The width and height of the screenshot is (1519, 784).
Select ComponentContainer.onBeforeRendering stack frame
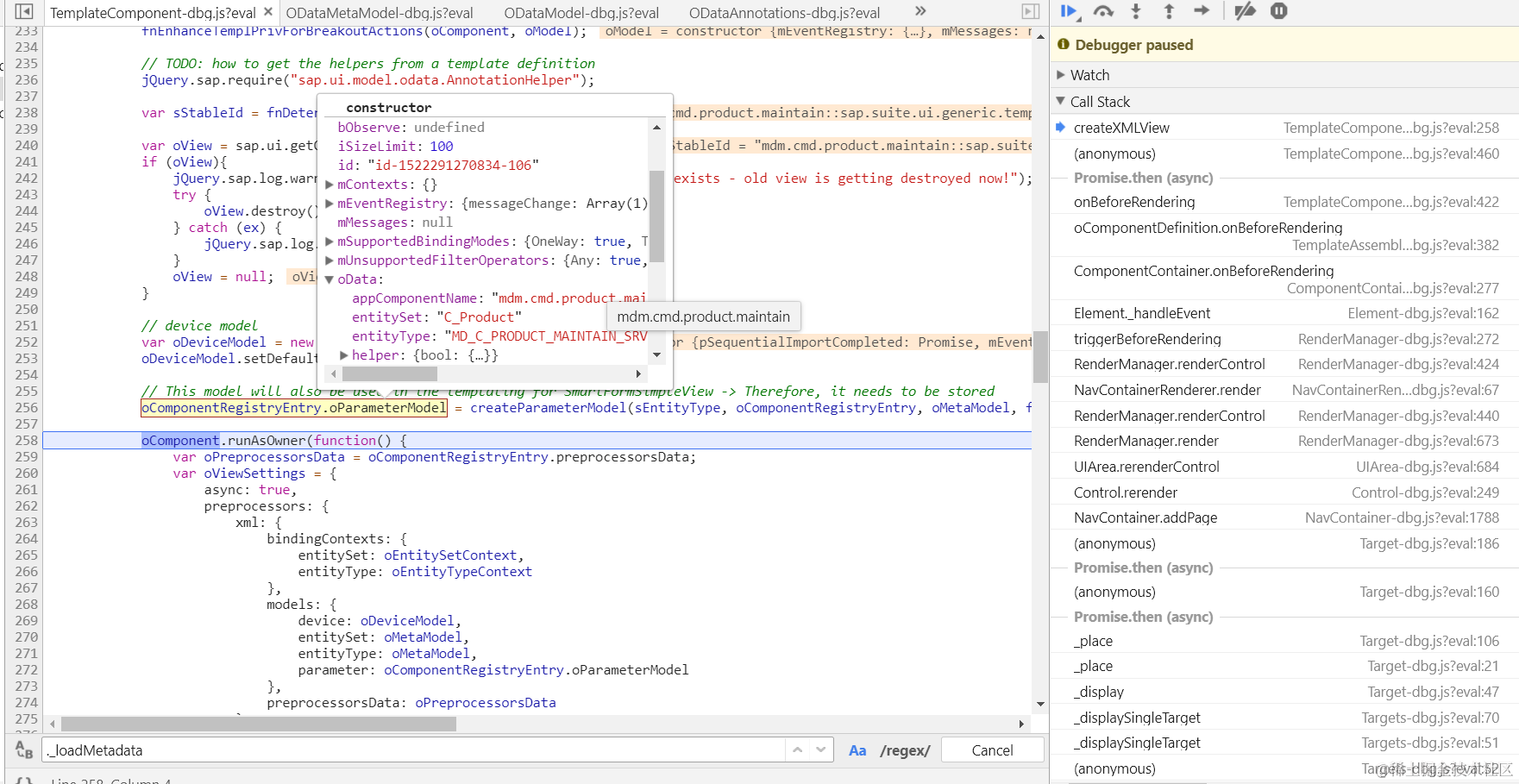[x=1285, y=279]
